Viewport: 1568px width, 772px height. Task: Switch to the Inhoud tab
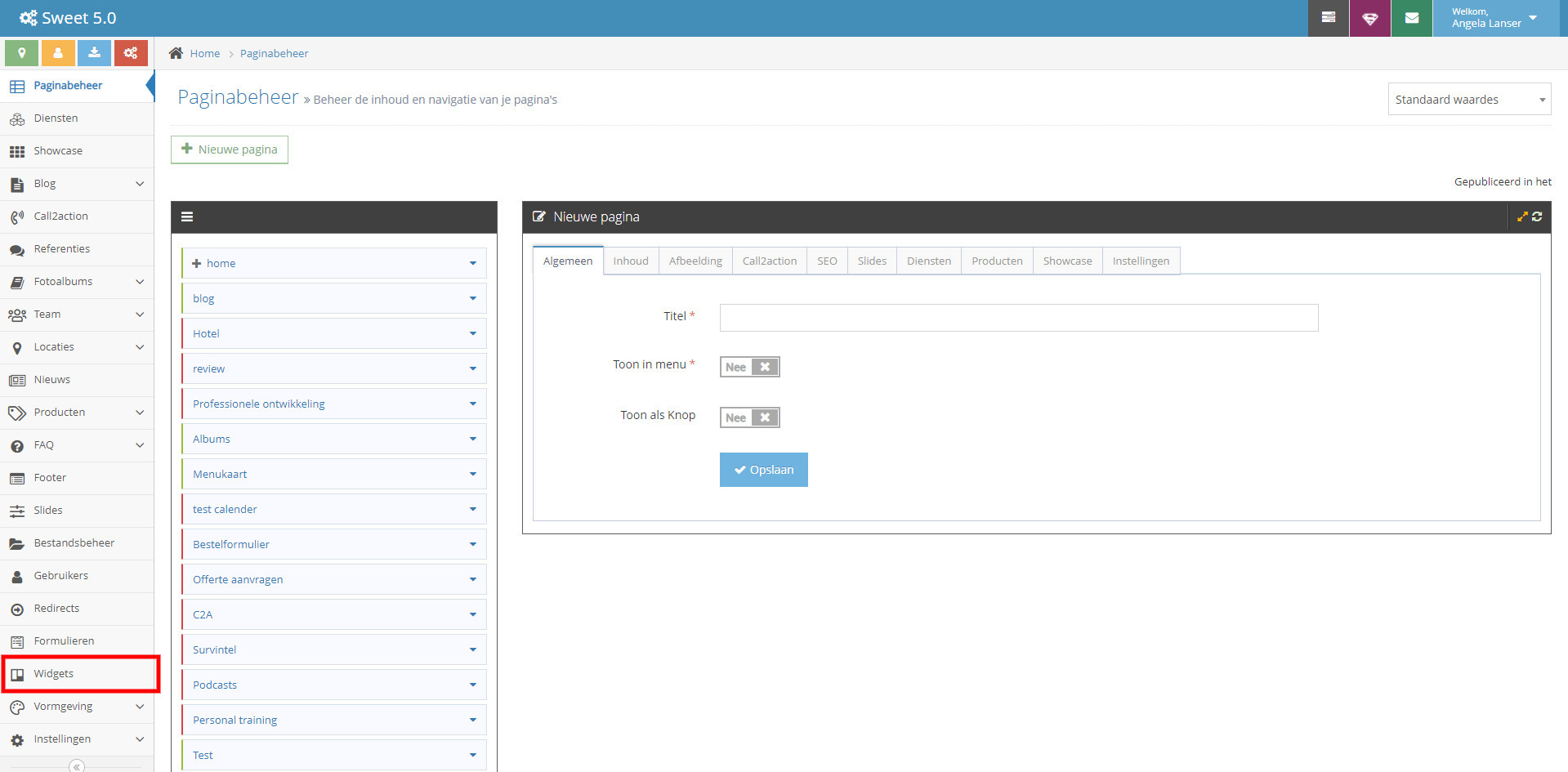631,261
